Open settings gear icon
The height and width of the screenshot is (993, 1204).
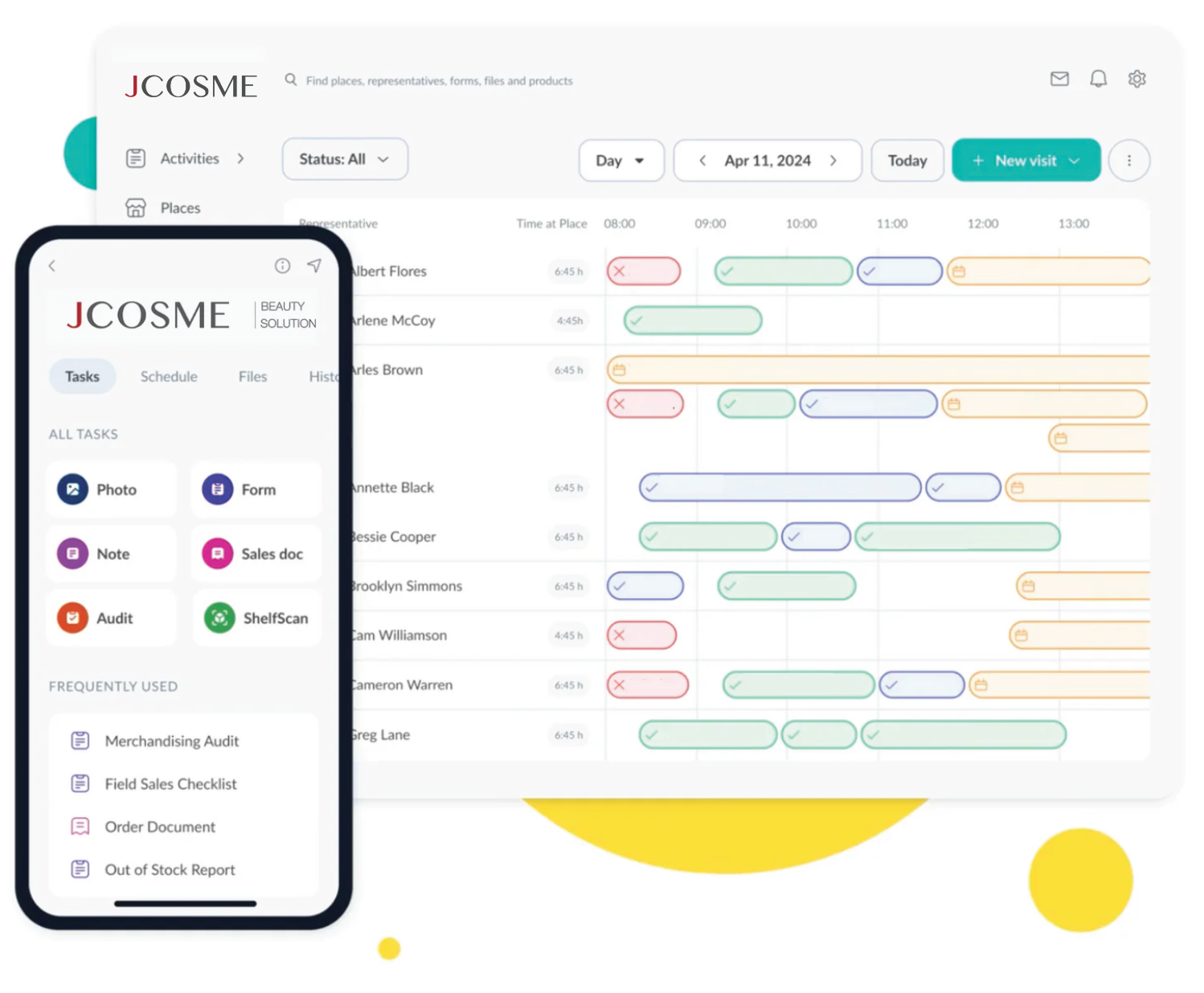pos(1136,79)
